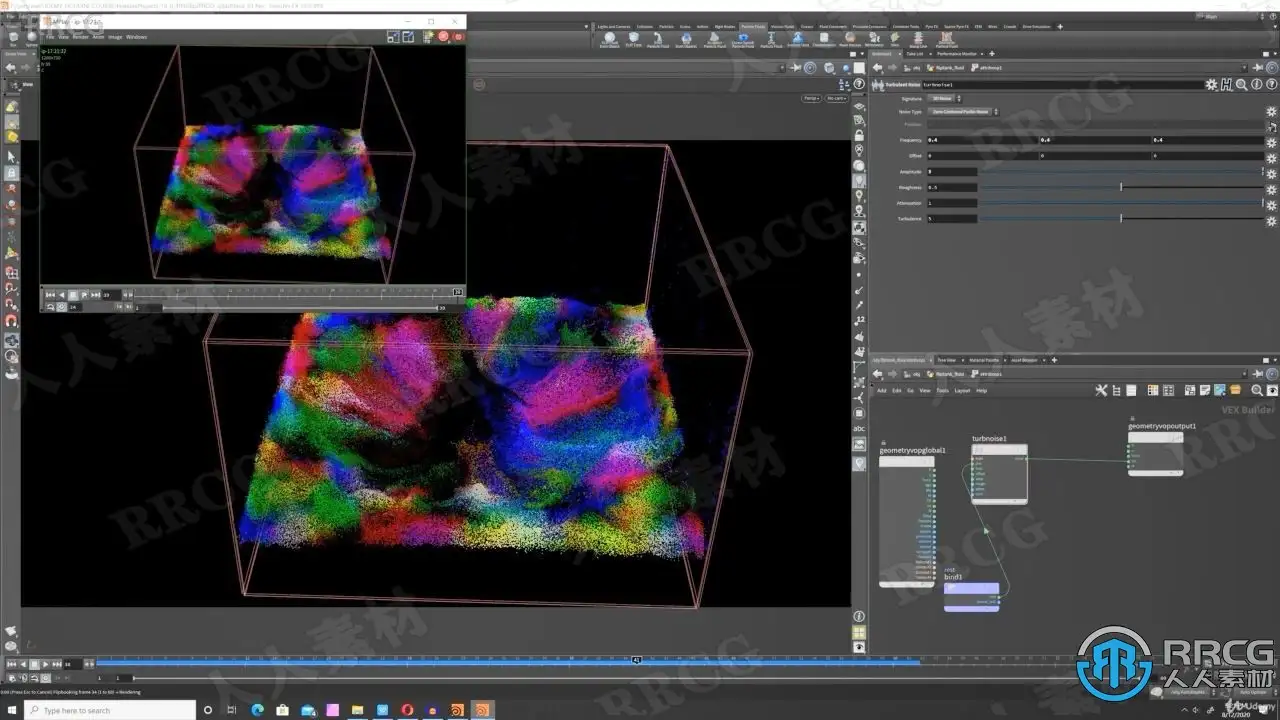Click the Layout menu in network editor
This screenshot has height=720, width=1280.
tap(962, 390)
